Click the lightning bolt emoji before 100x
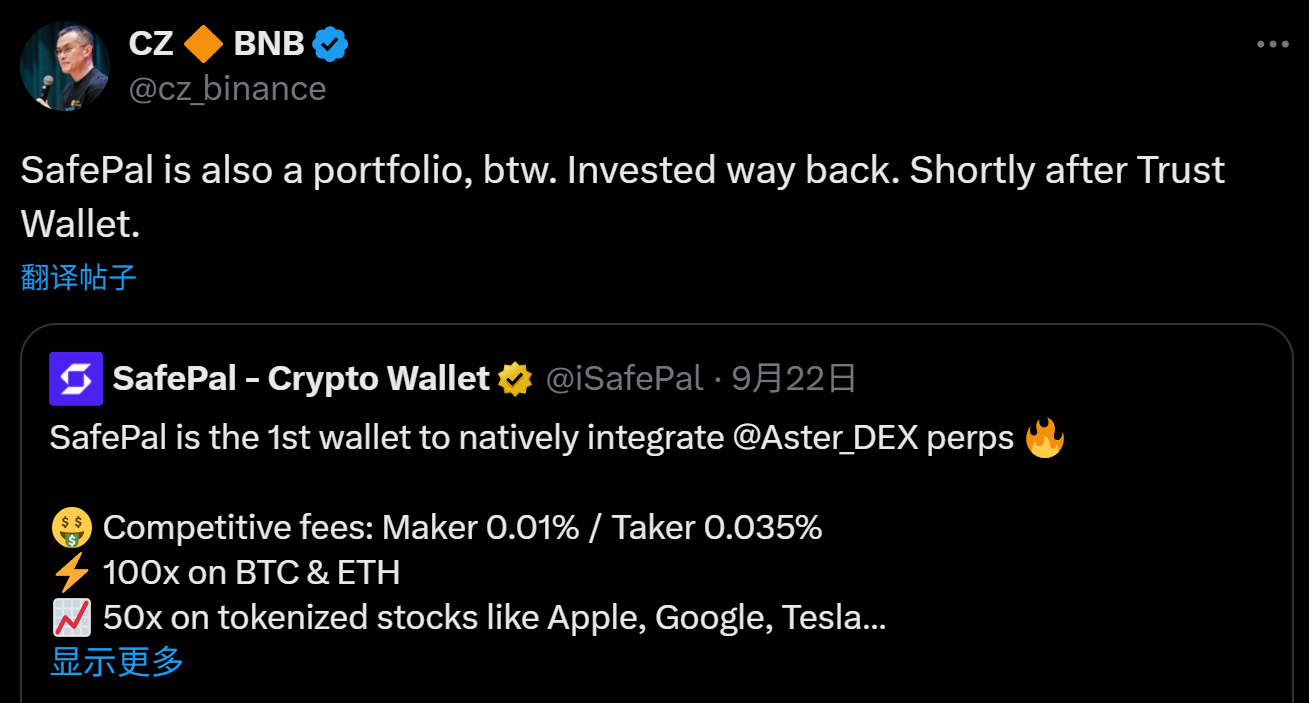This screenshot has width=1309, height=703. [x=71, y=573]
